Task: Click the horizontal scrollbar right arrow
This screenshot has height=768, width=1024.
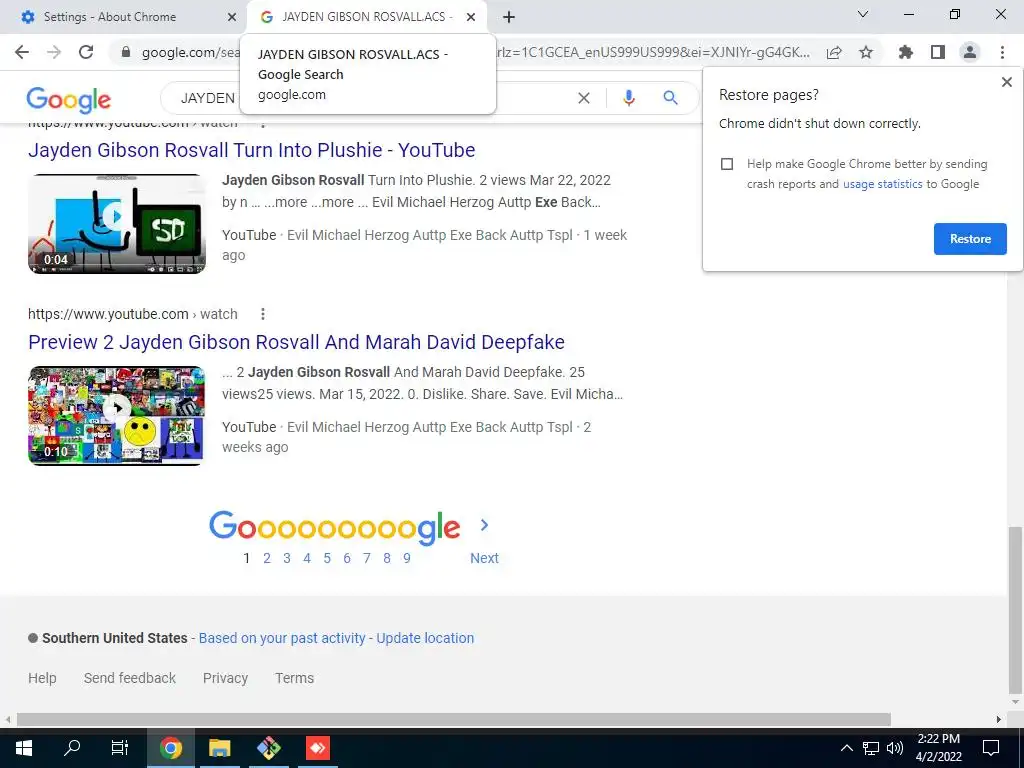Action: coord(999,719)
